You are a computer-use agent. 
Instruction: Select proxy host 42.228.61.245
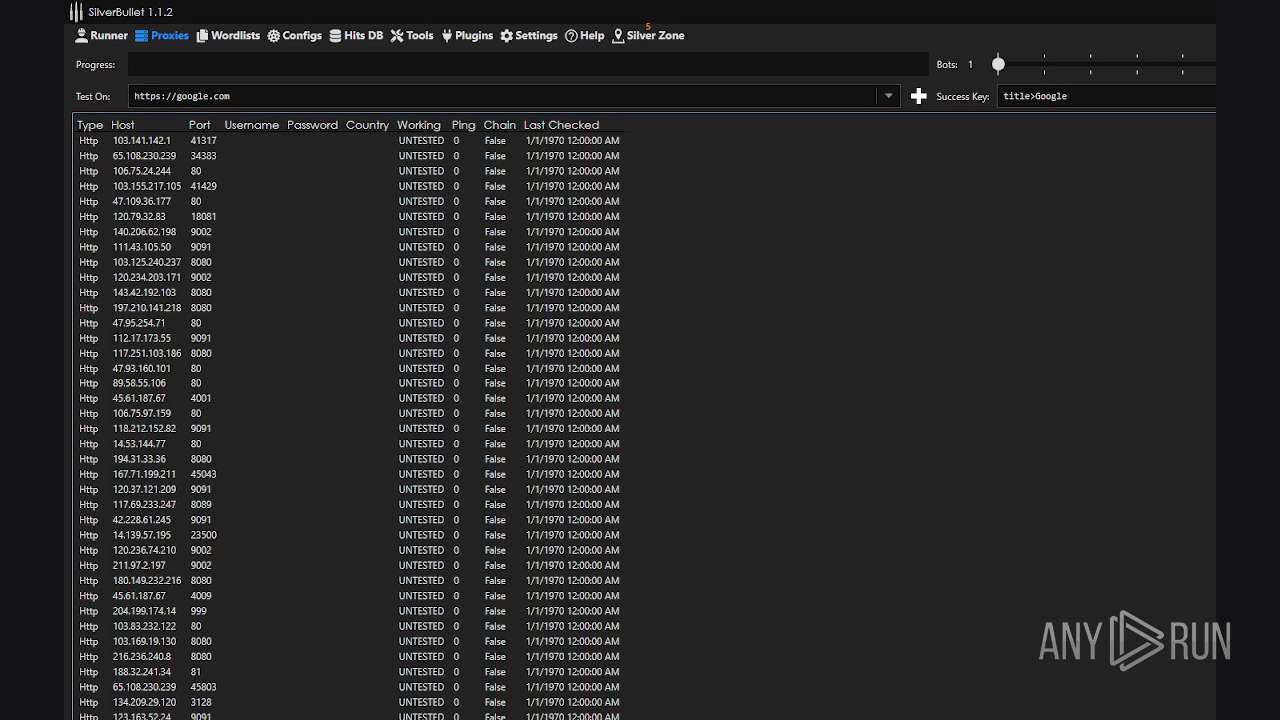click(x=141, y=520)
